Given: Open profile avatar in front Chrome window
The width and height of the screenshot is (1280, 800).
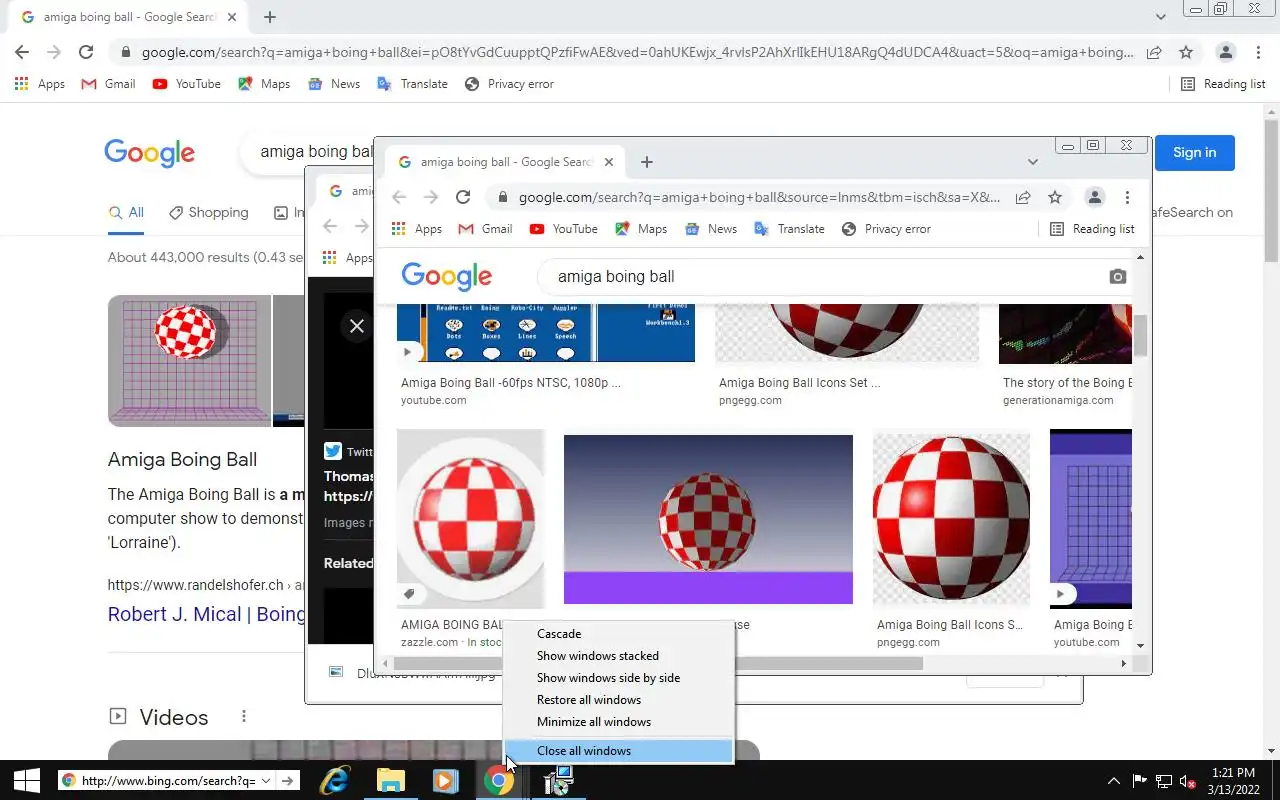Looking at the screenshot, I should 1095,197.
